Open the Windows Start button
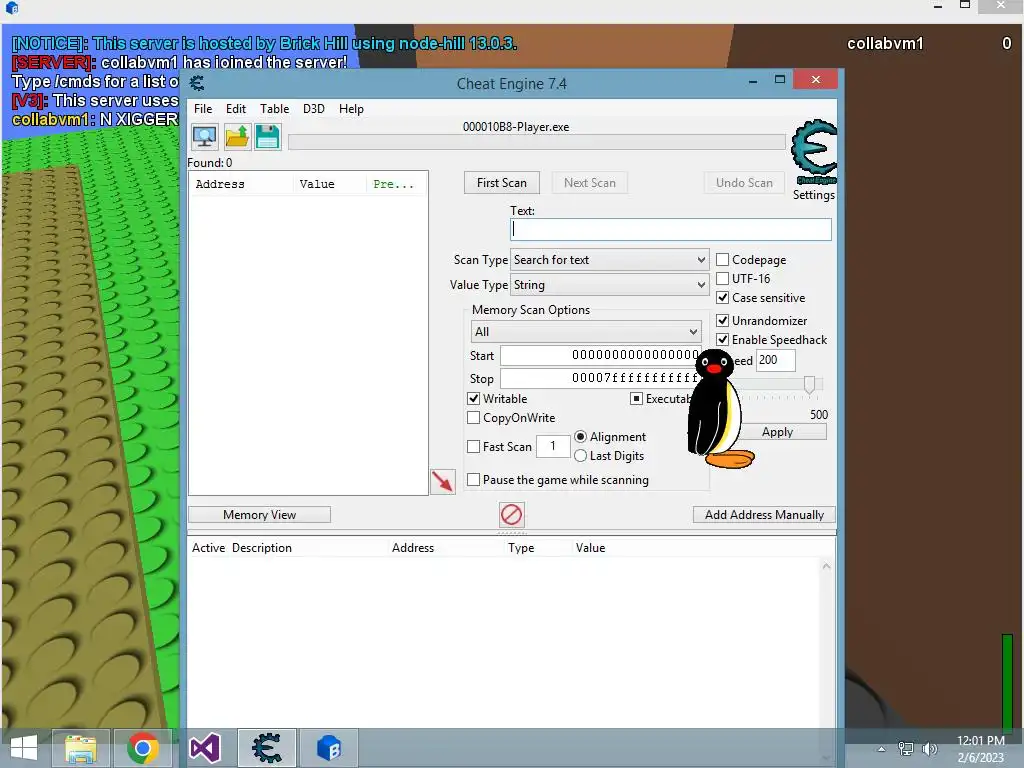1024x768 pixels. pyautogui.click(x=24, y=748)
